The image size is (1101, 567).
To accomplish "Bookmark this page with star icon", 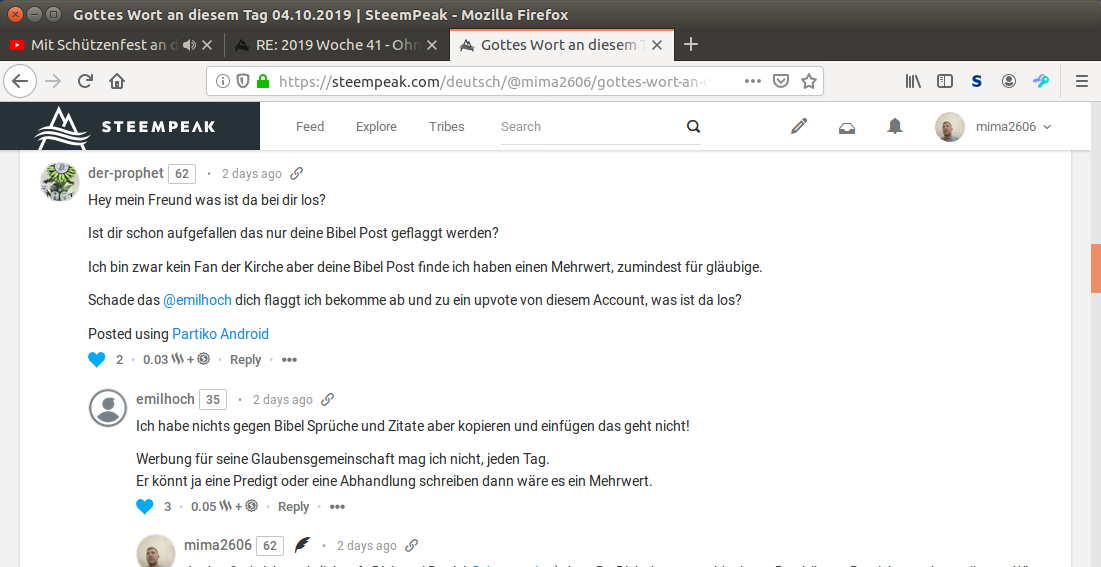I will tap(809, 81).
